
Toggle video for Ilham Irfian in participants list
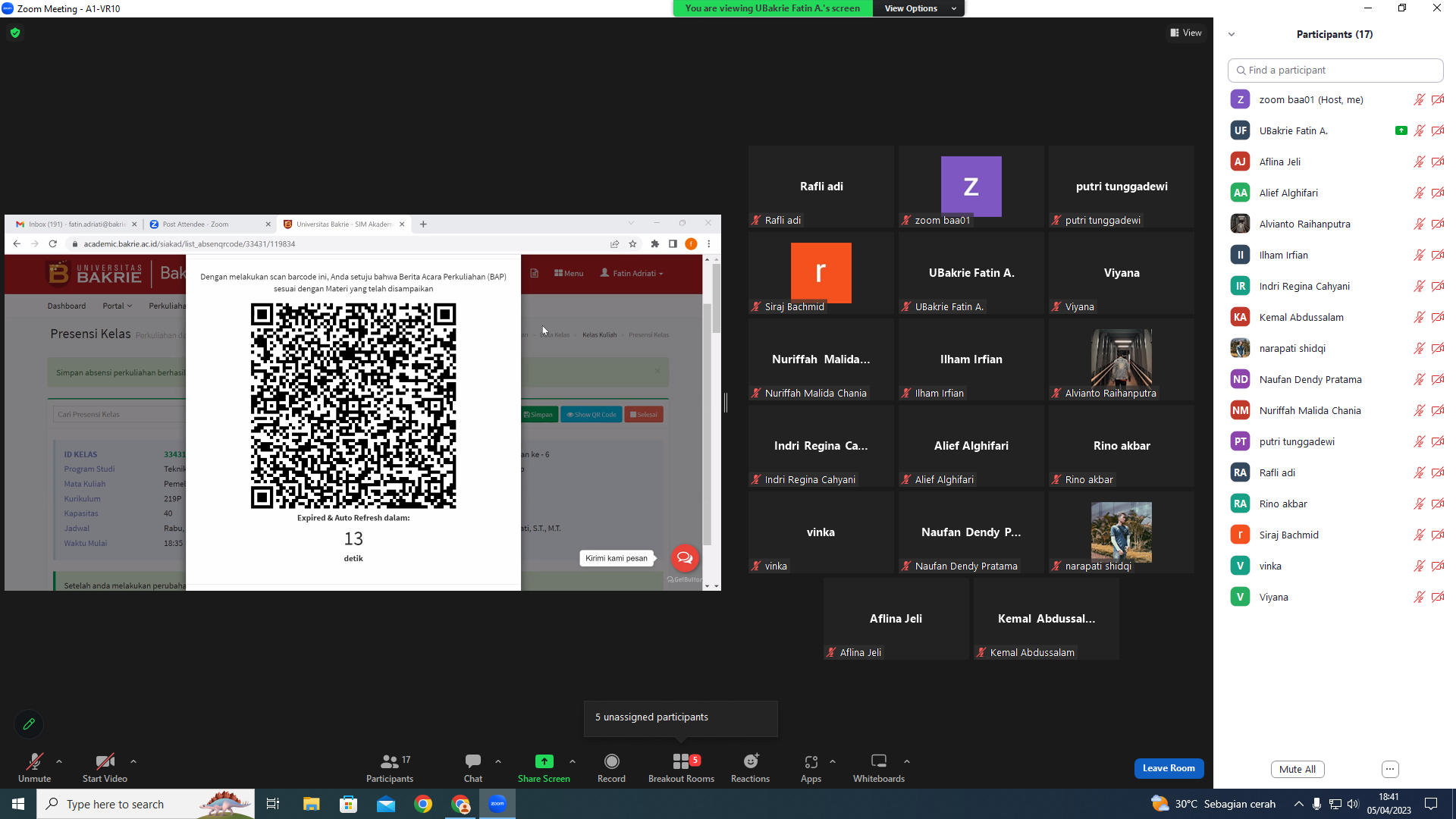point(1438,255)
